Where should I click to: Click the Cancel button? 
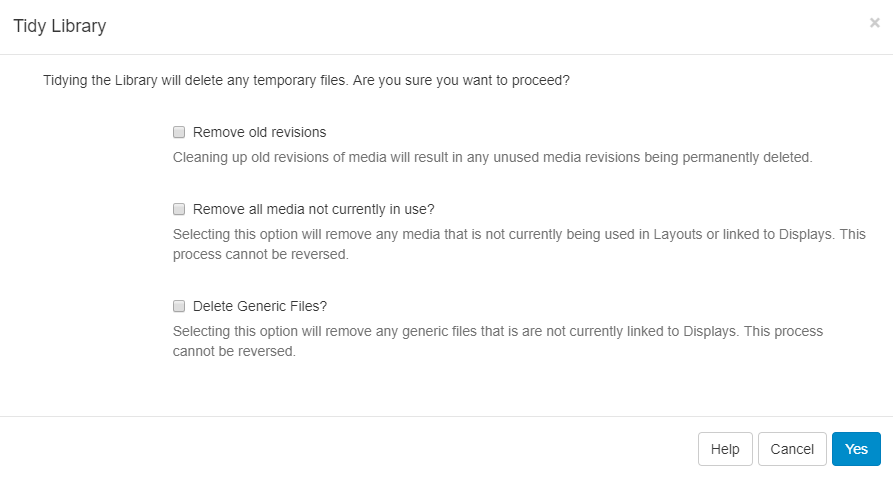click(x=792, y=449)
